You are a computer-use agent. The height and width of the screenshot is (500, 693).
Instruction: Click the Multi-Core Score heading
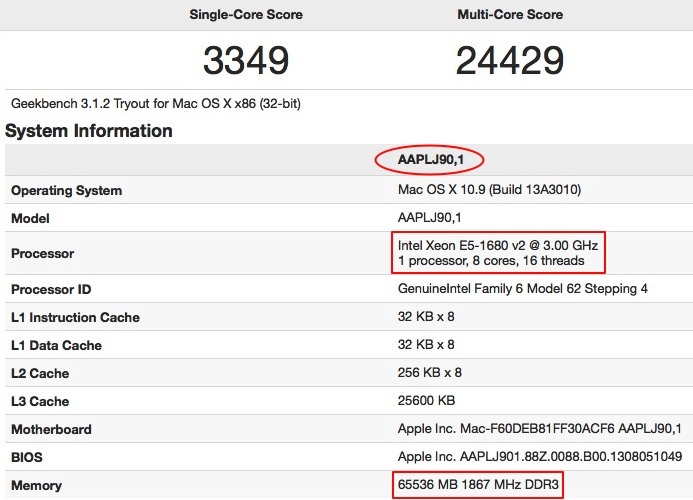pos(510,15)
